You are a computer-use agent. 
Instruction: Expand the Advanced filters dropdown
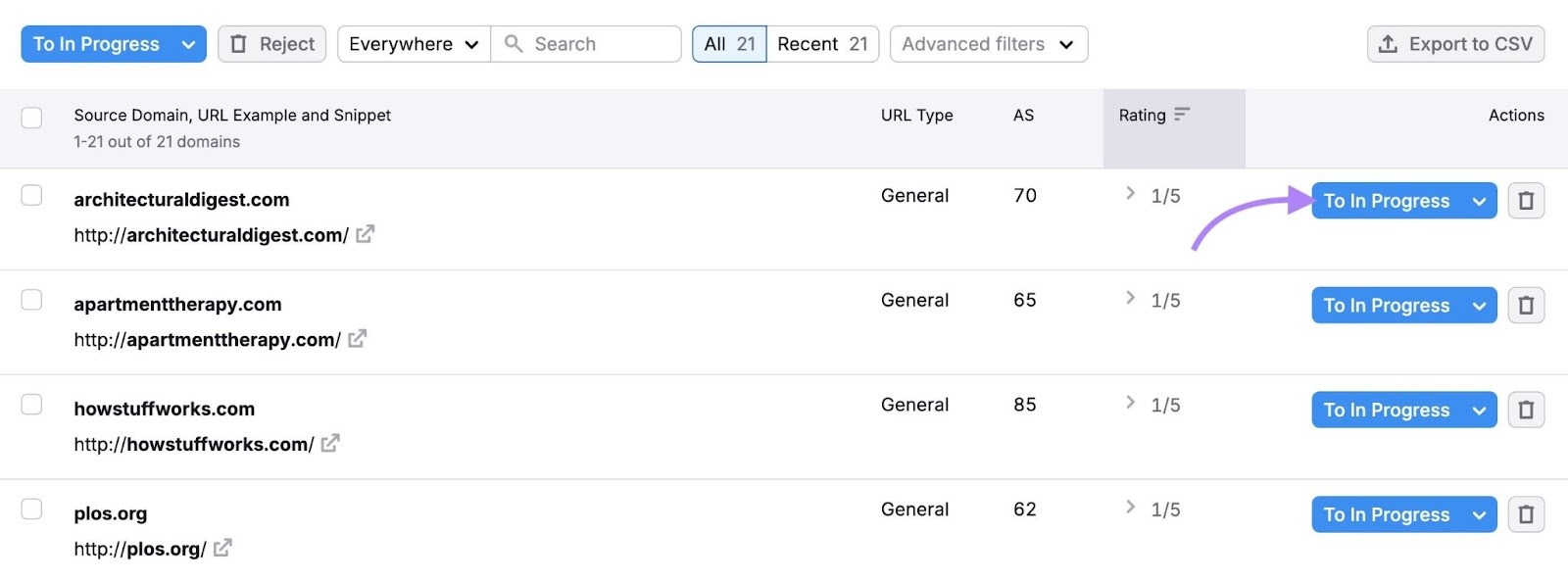tap(988, 44)
